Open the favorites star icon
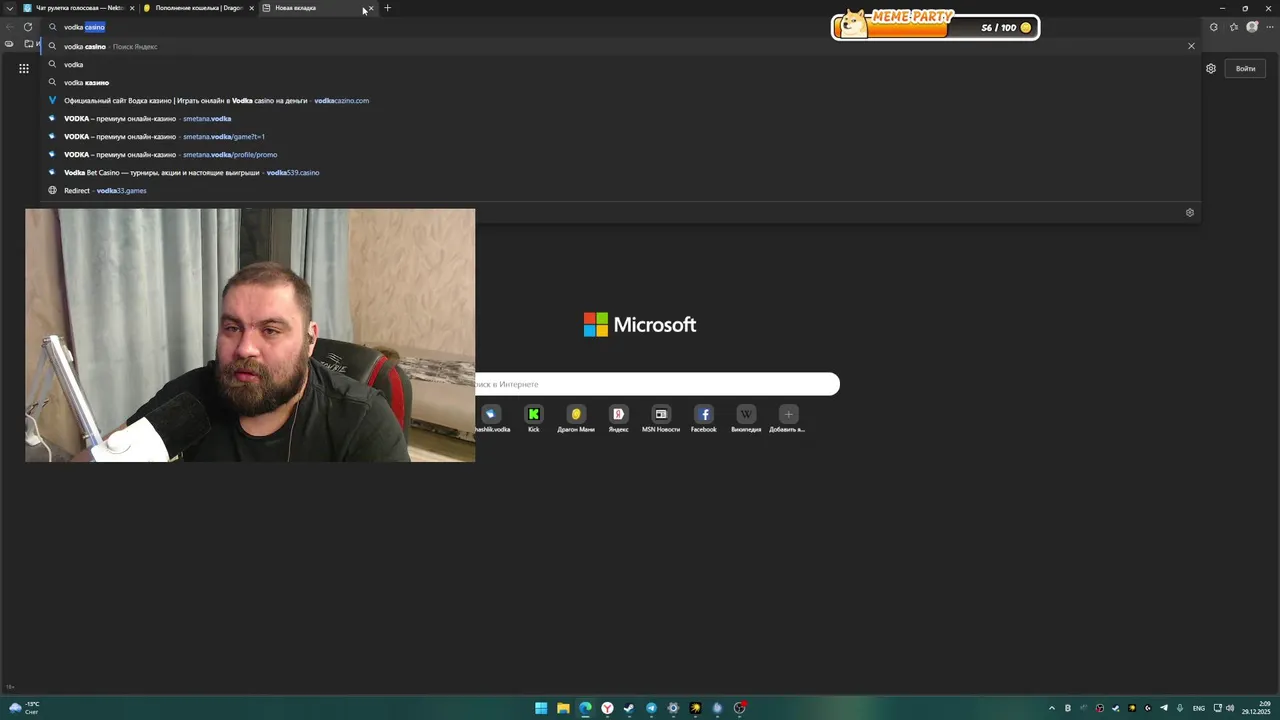1280x720 pixels. (1234, 27)
